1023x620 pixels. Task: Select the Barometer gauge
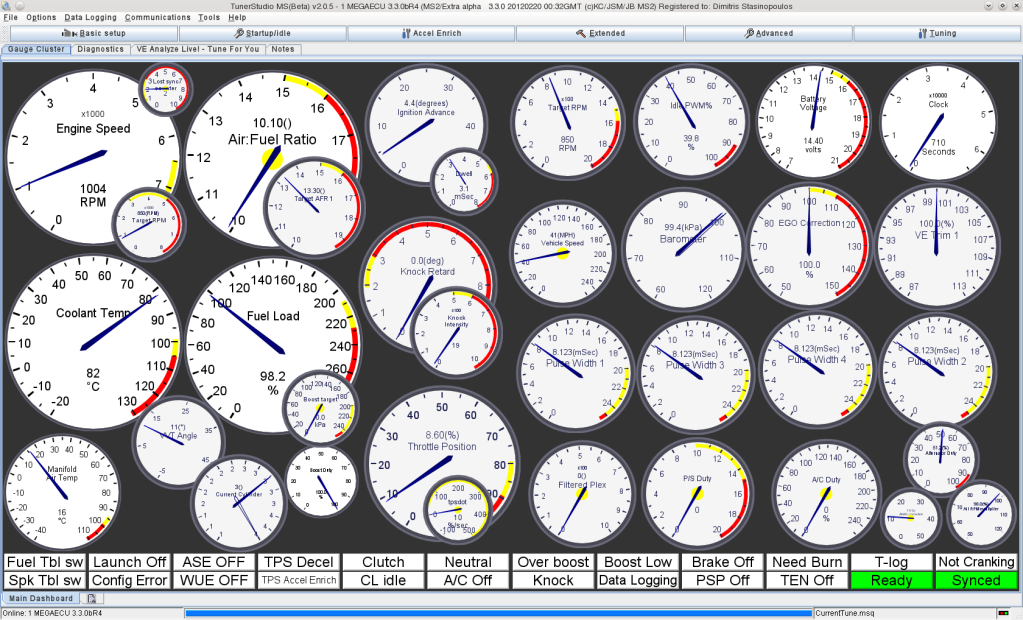tap(682, 249)
